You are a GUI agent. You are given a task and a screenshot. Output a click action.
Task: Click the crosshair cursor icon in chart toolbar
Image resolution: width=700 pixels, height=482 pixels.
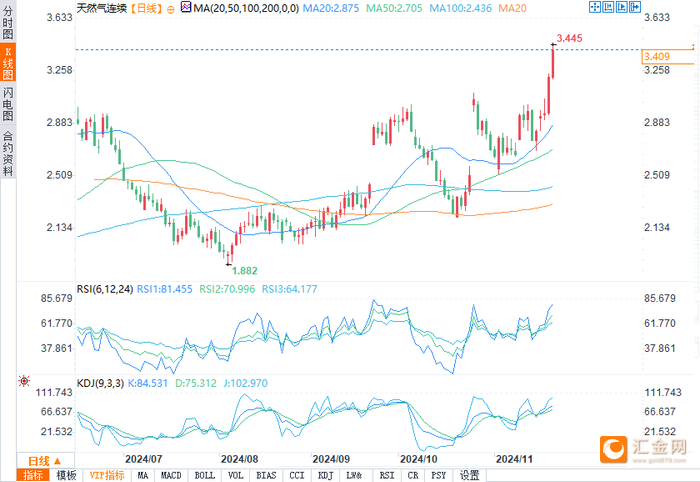(x=595, y=7)
